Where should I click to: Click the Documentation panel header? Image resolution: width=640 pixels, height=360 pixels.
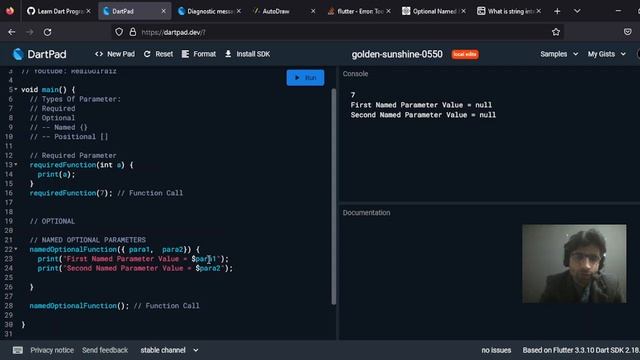(366, 213)
